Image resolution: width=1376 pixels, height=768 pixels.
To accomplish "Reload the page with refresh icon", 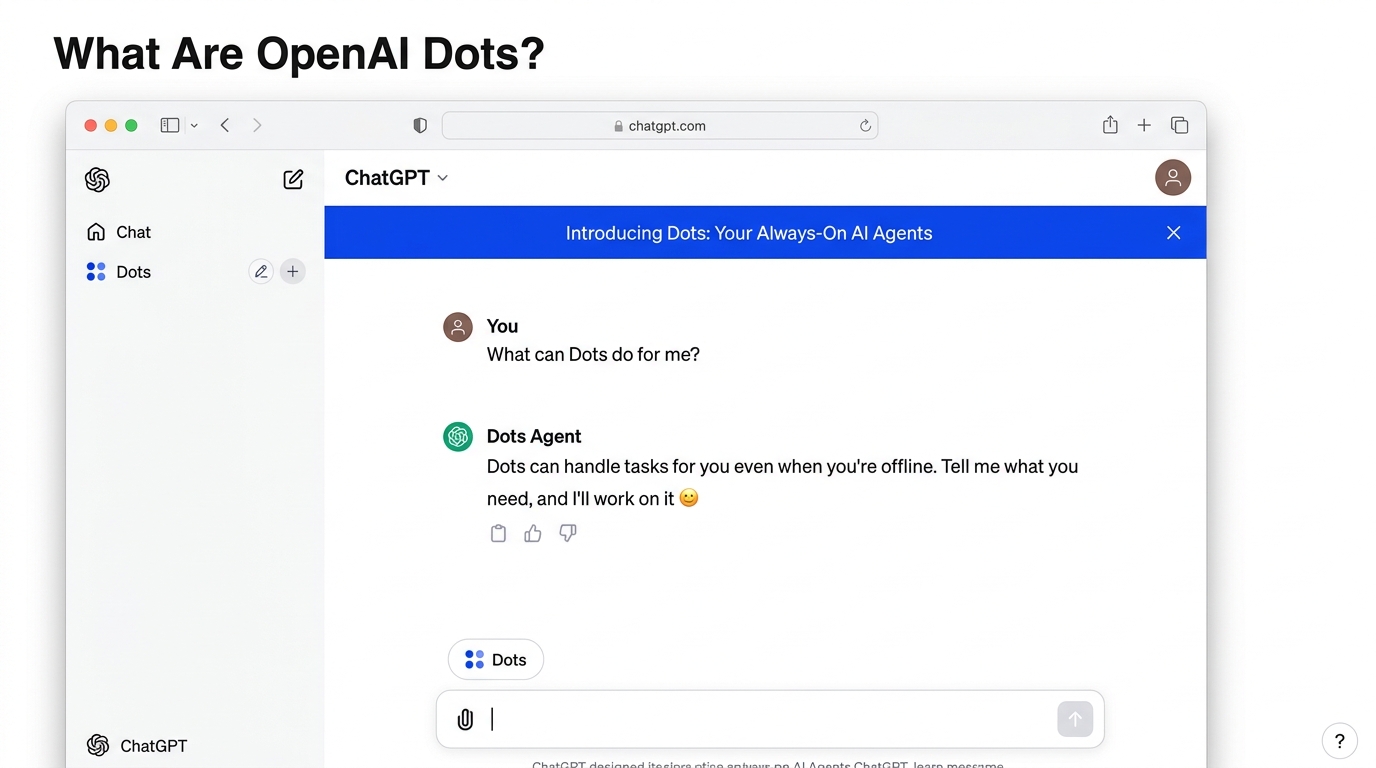I will (865, 126).
